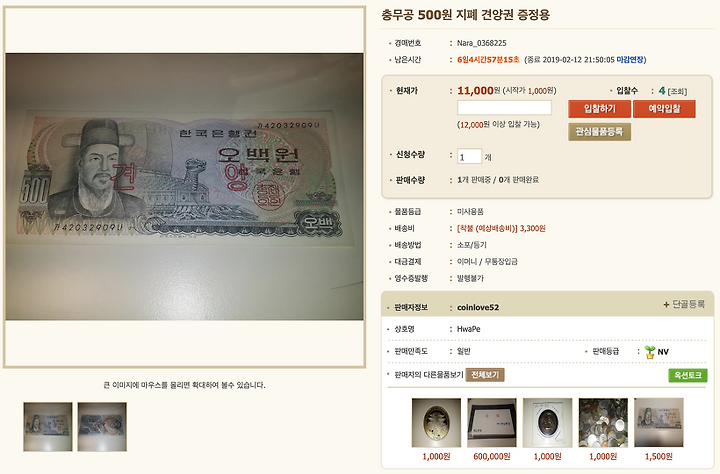Image resolution: width=720 pixels, height=474 pixels.
Task: Click the seller name coinlove52
Action: pos(478,307)
